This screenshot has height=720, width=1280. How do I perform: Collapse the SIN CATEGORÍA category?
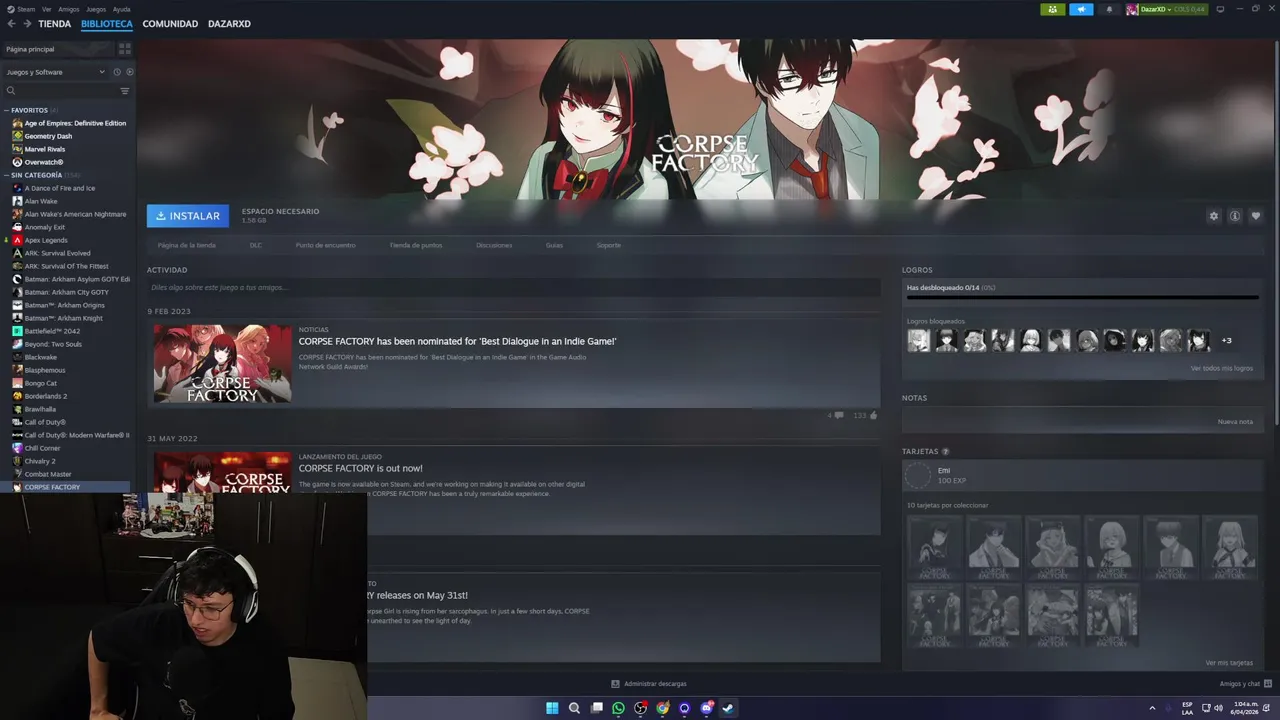click(7, 175)
